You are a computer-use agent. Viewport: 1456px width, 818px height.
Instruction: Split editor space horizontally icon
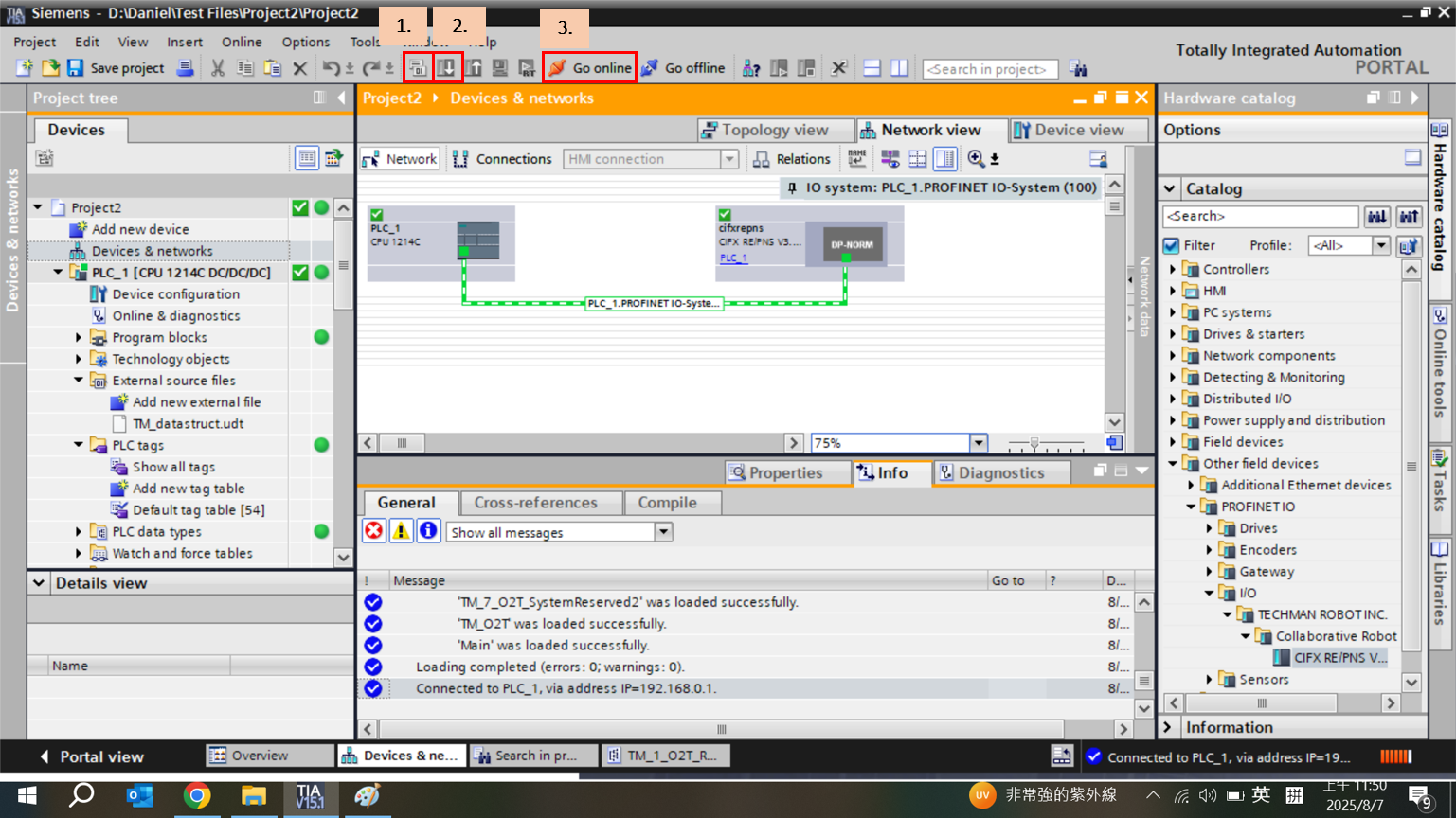click(872, 68)
